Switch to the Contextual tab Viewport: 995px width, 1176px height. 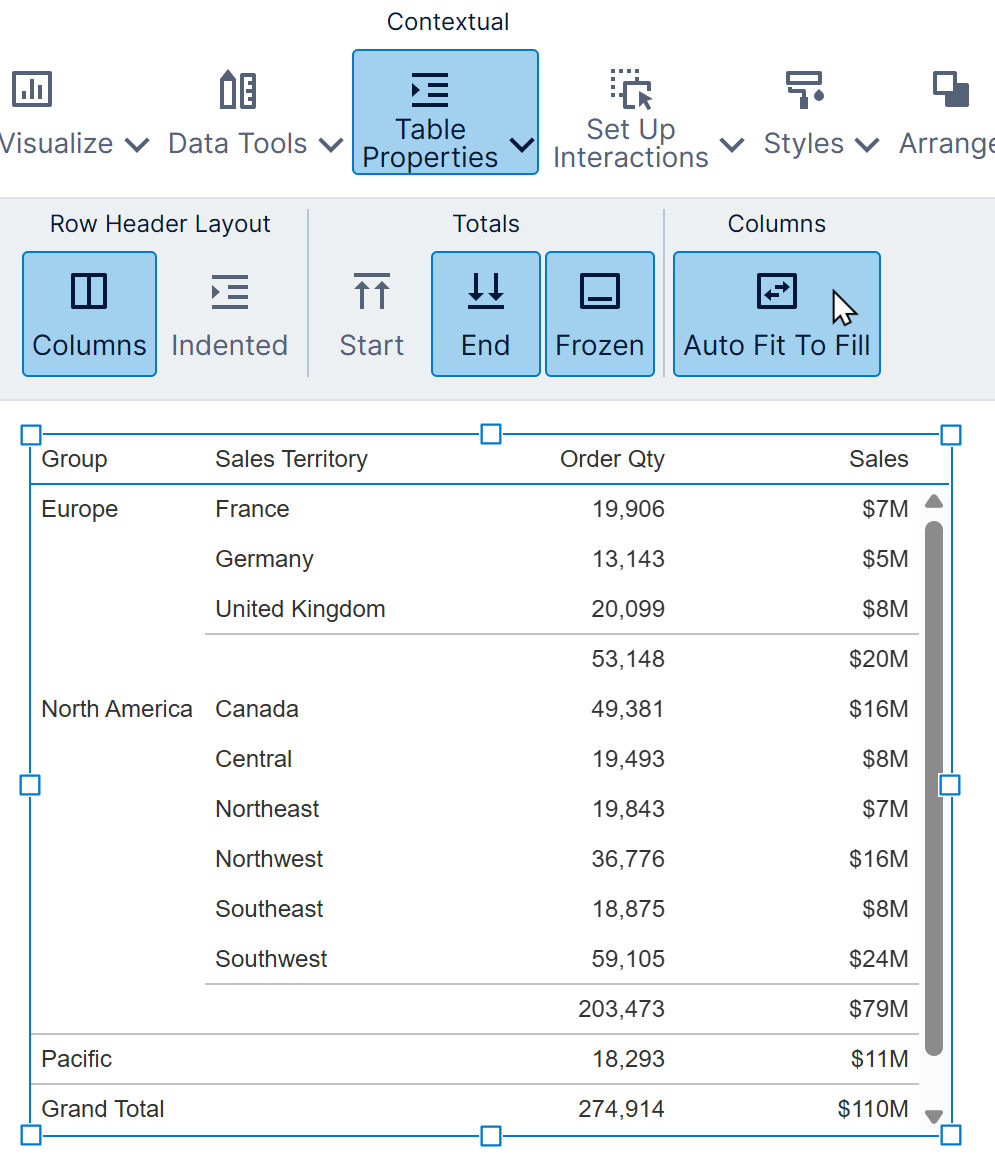point(447,21)
